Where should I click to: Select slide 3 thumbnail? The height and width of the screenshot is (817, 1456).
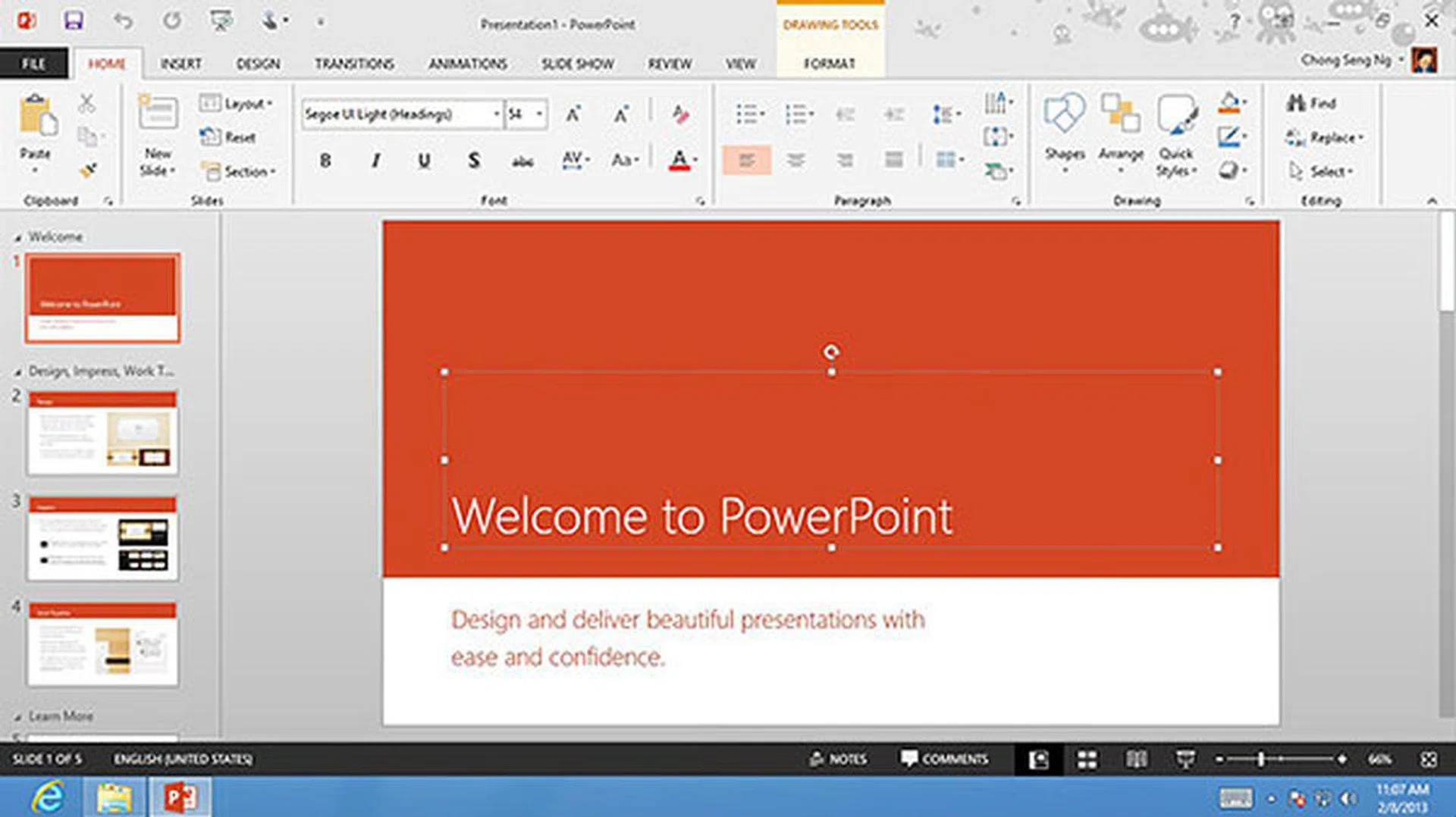pyautogui.click(x=103, y=539)
